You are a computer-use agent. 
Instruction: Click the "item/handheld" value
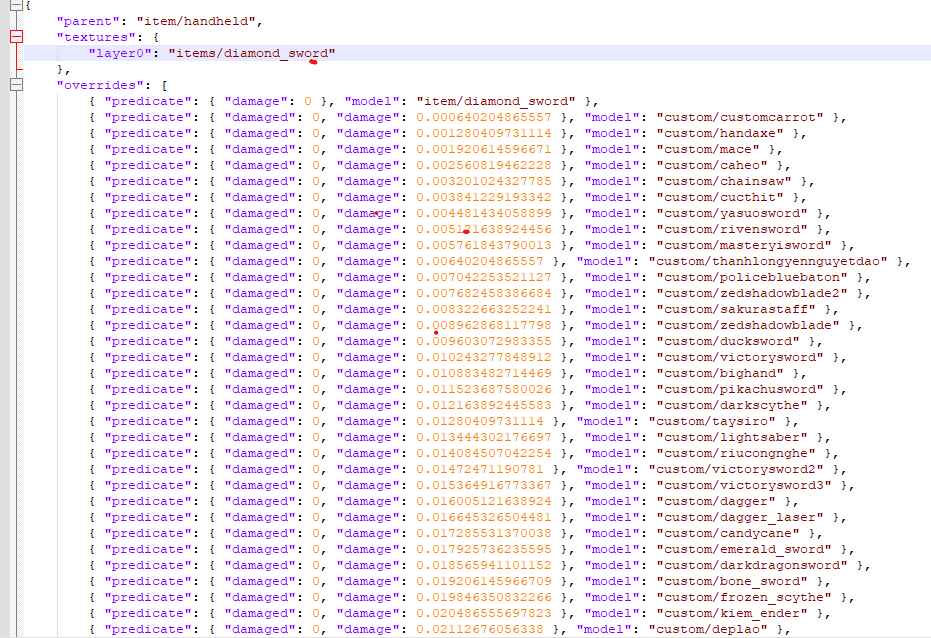pos(196,21)
